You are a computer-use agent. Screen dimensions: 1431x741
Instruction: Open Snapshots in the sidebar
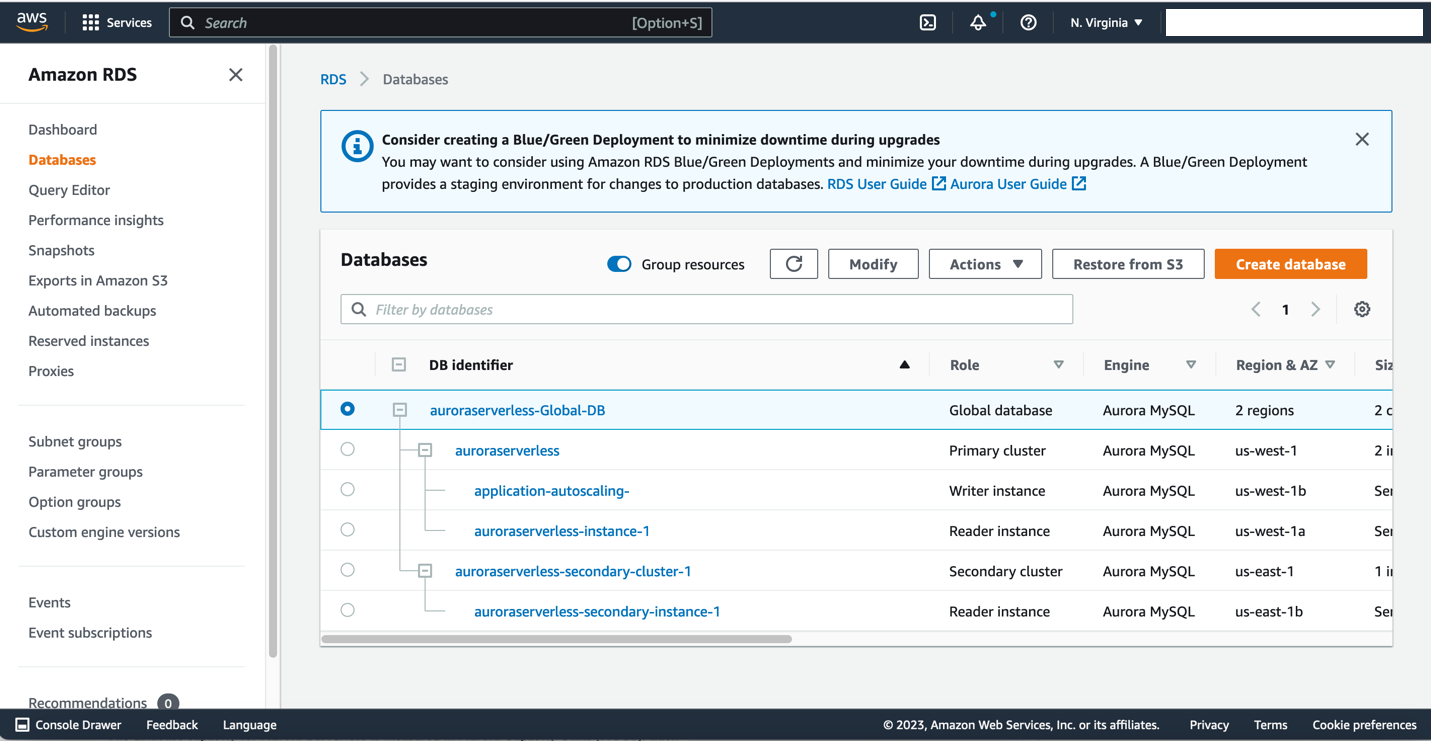(x=62, y=250)
